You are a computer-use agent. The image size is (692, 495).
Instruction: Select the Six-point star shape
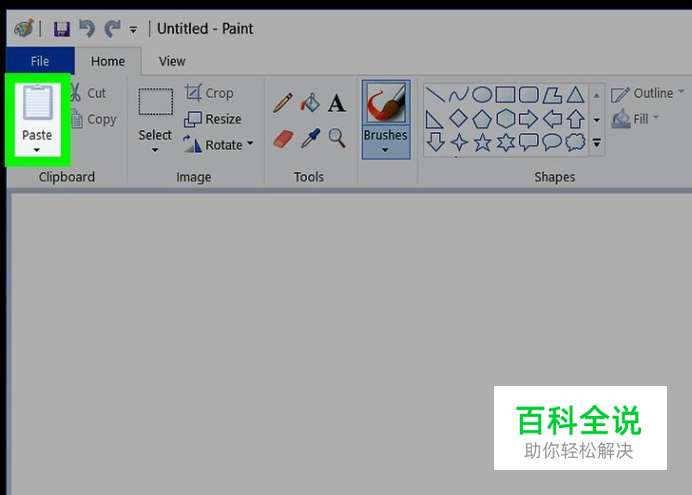506,142
